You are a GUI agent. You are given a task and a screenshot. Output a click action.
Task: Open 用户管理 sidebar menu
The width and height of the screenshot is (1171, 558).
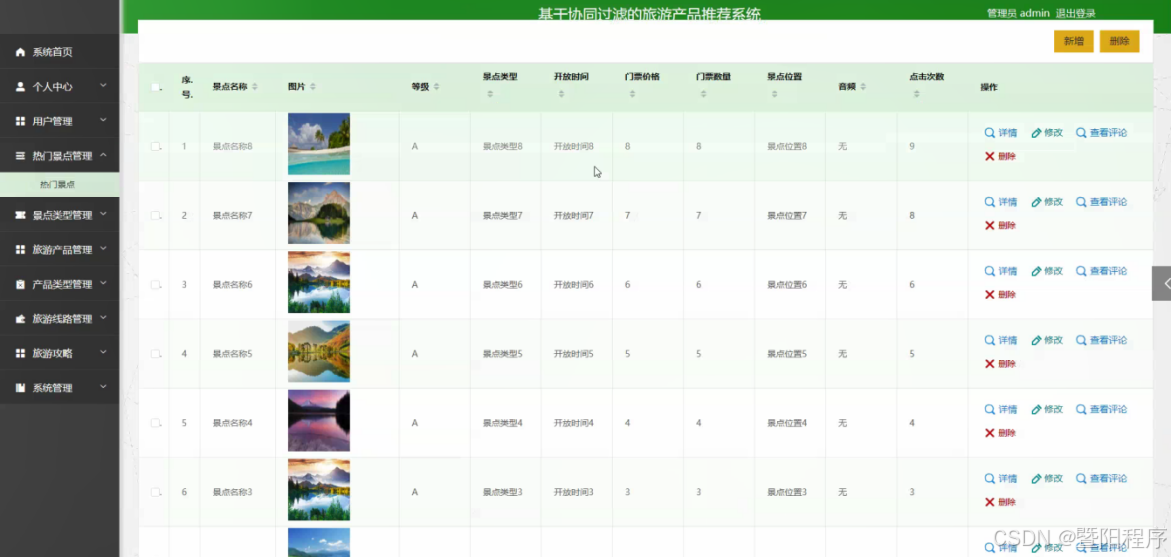coord(60,121)
